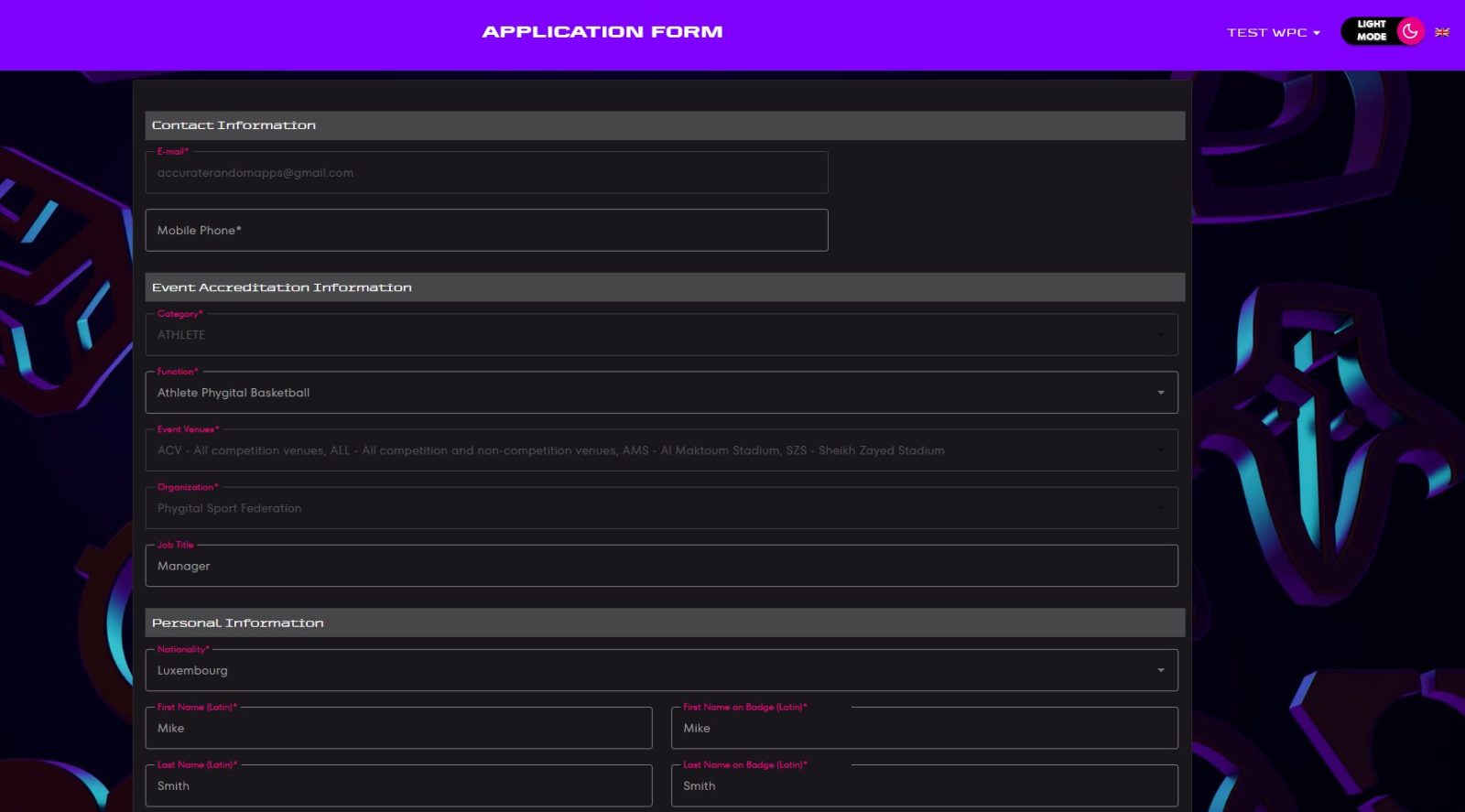1465x812 pixels.
Task: Click the Event Accreditation Information header
Action: pyautogui.click(x=665, y=287)
